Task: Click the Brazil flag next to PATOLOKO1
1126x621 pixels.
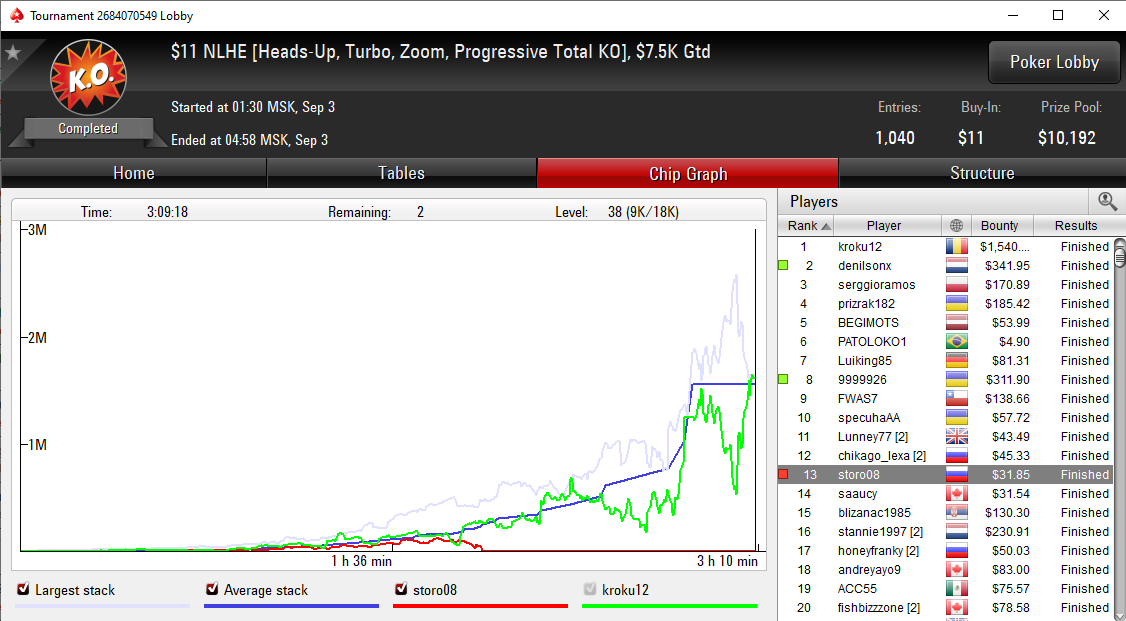Action: coord(956,342)
